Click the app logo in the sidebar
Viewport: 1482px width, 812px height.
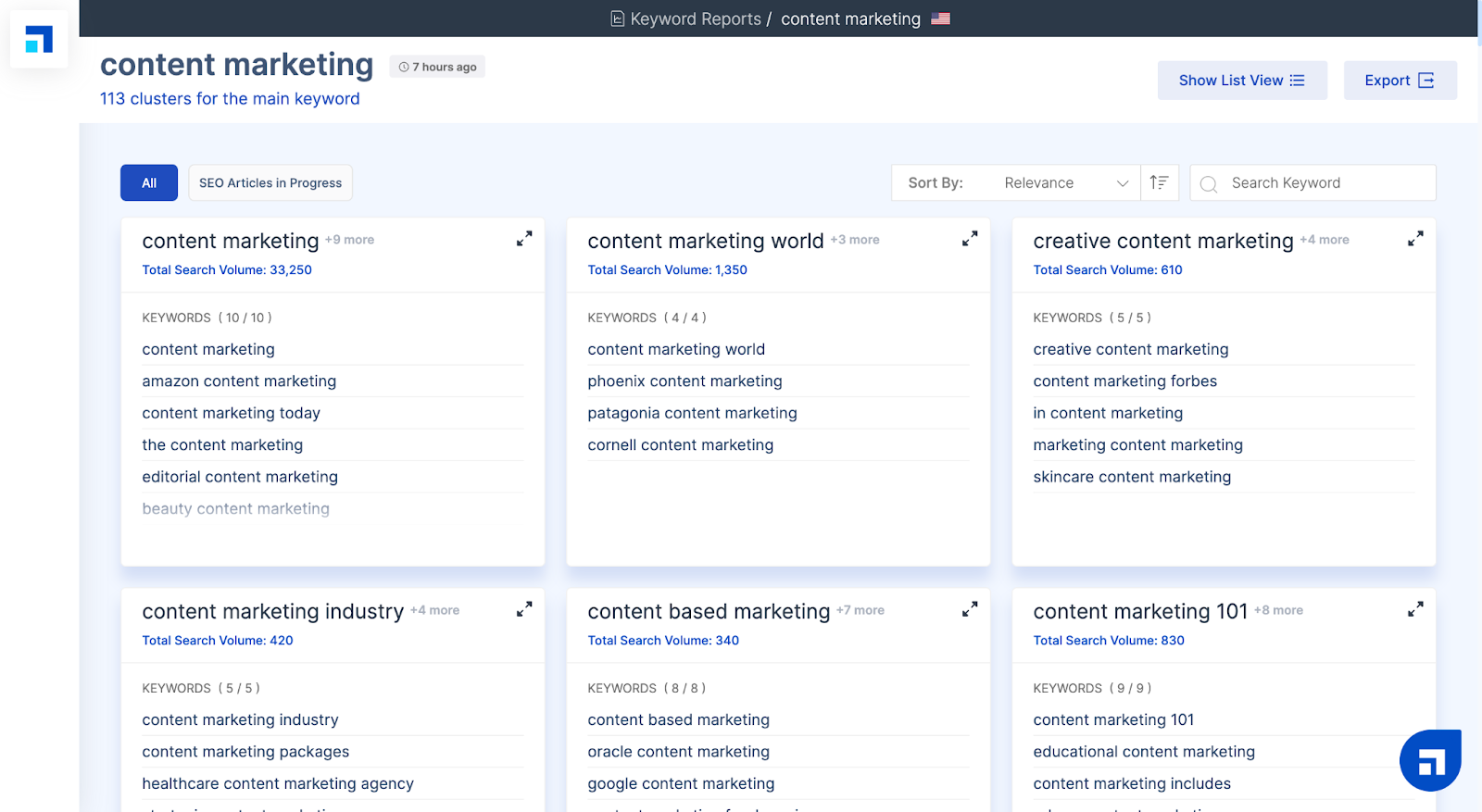coord(39,39)
